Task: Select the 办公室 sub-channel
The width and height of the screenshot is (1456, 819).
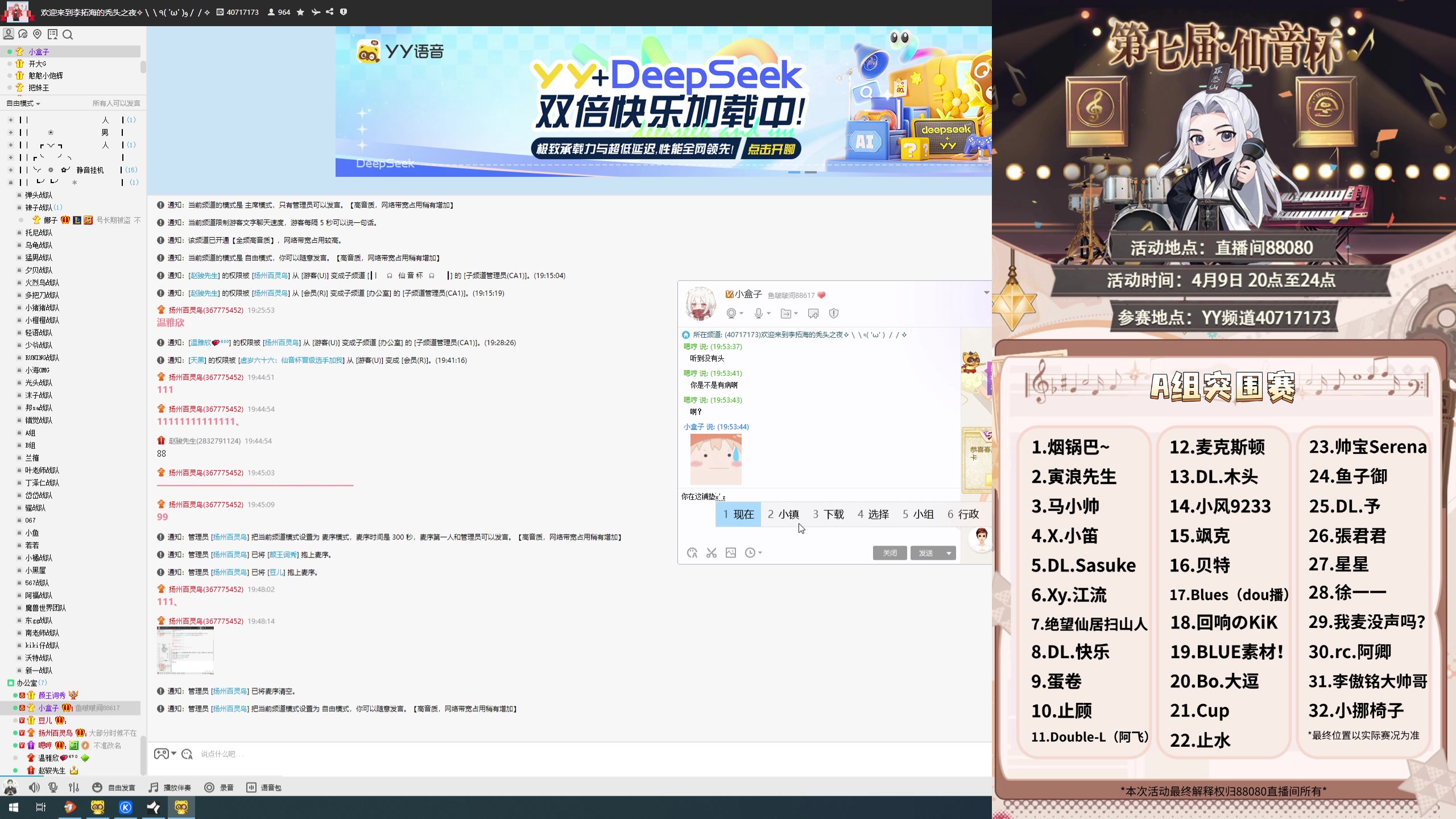Action: 26,683
